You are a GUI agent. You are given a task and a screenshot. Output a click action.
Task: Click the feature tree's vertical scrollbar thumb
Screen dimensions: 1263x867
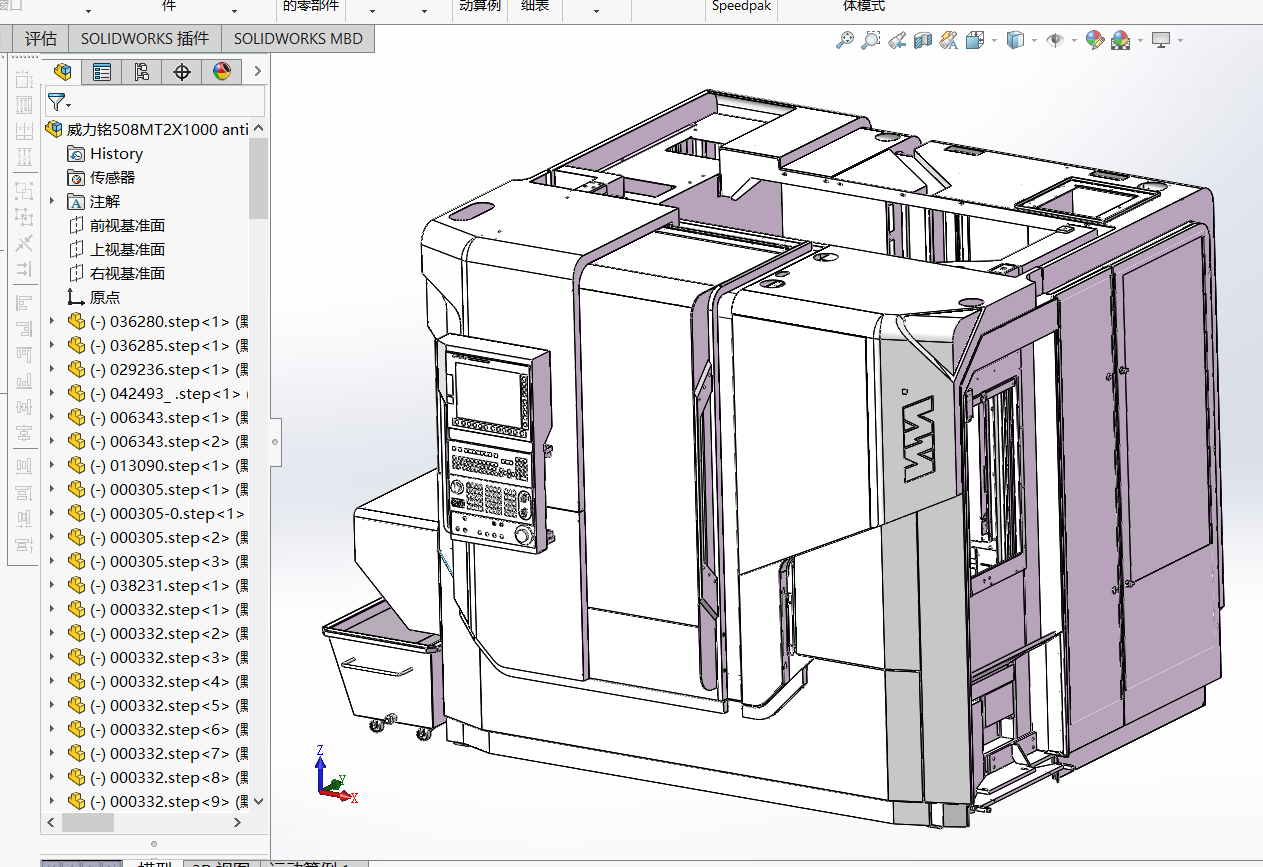(x=259, y=178)
